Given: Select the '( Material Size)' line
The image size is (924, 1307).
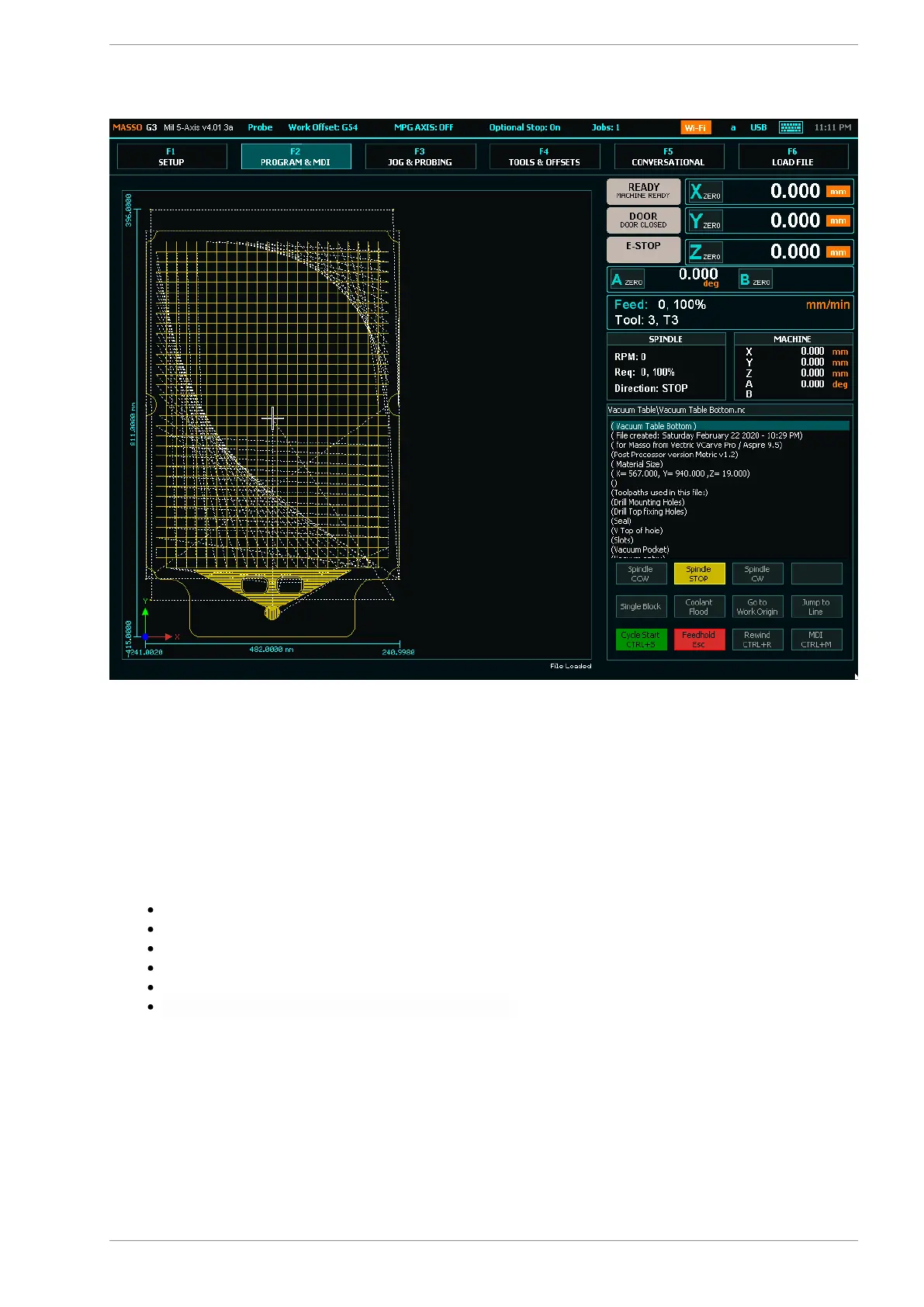Looking at the screenshot, I should 637,464.
